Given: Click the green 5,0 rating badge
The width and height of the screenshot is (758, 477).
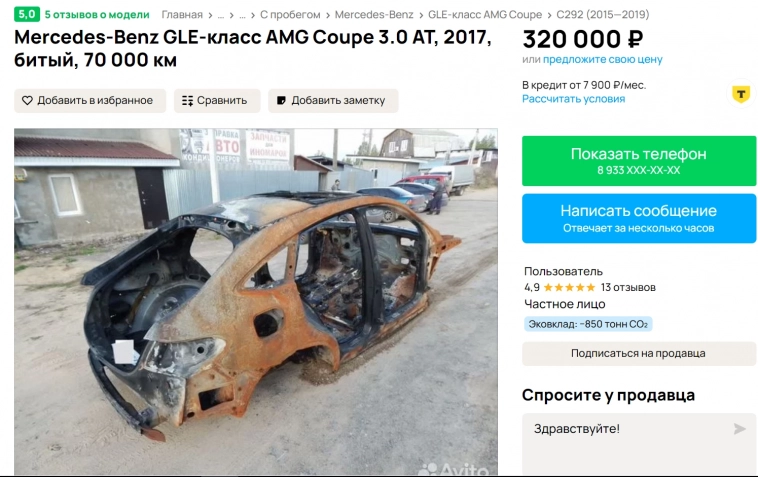Looking at the screenshot, I should point(27,14).
